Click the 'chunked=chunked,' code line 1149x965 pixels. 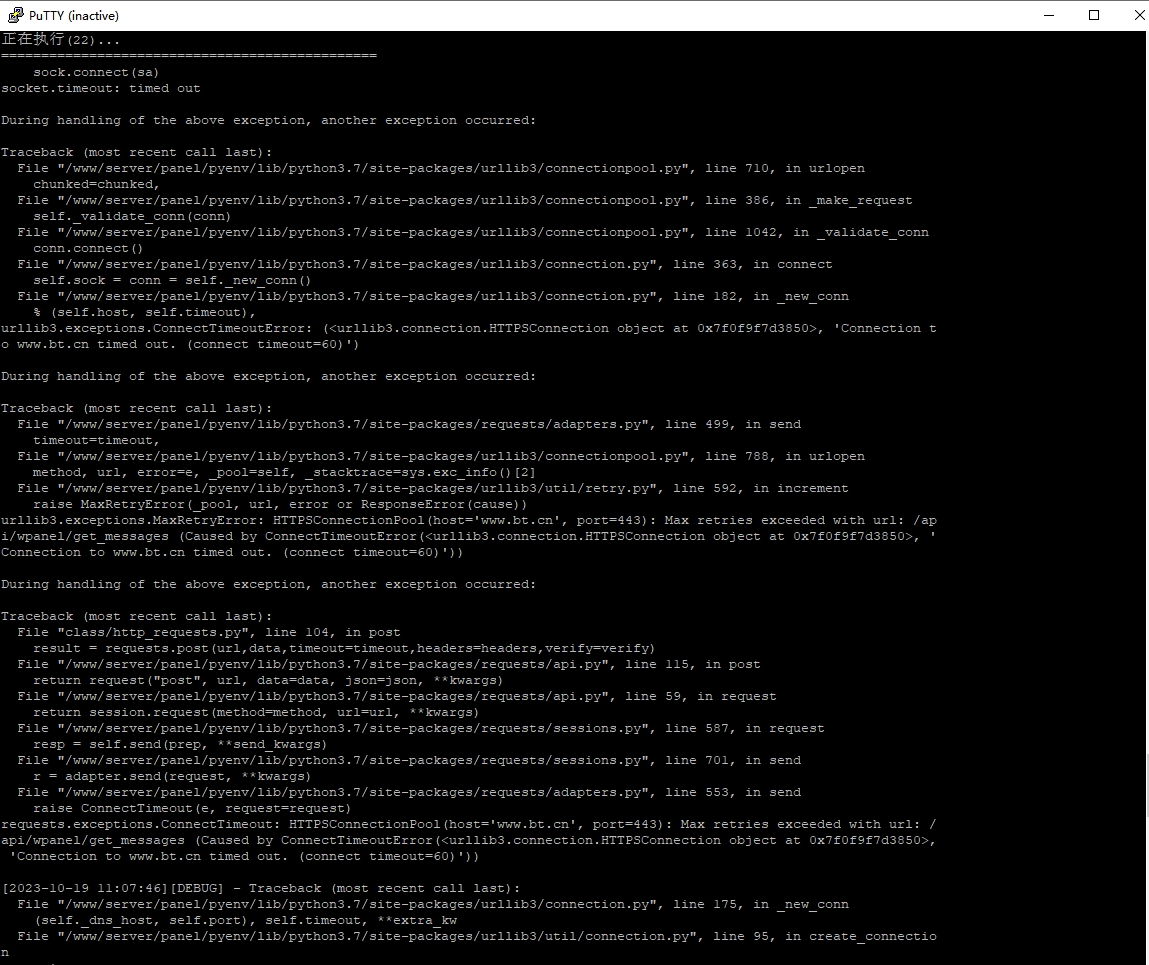(x=96, y=184)
